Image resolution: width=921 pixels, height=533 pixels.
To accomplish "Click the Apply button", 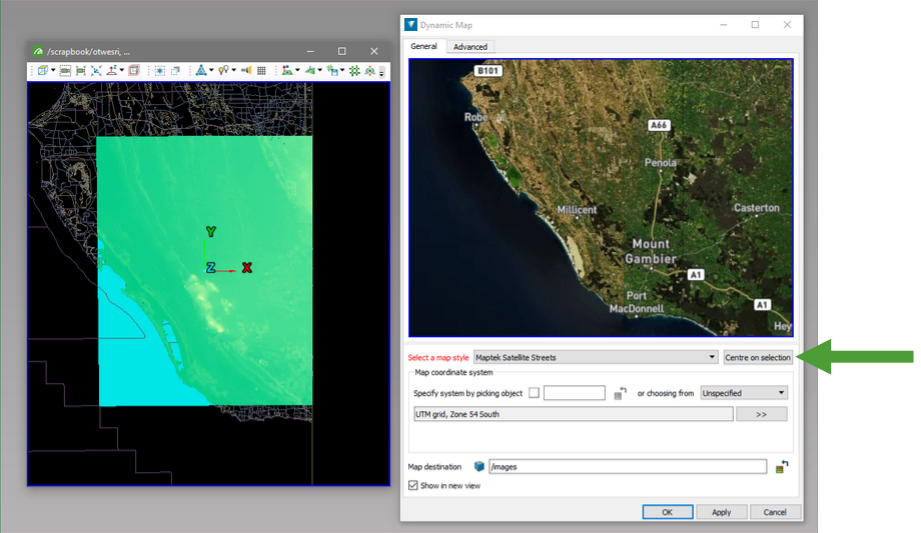I will pos(720,512).
